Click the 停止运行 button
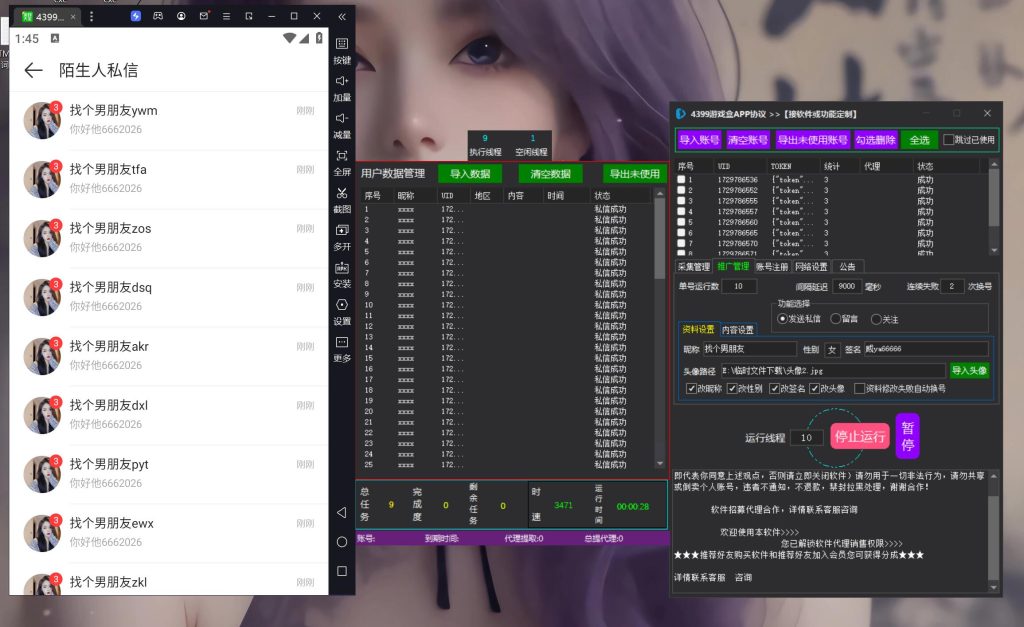This screenshot has width=1024, height=627. 860,436
